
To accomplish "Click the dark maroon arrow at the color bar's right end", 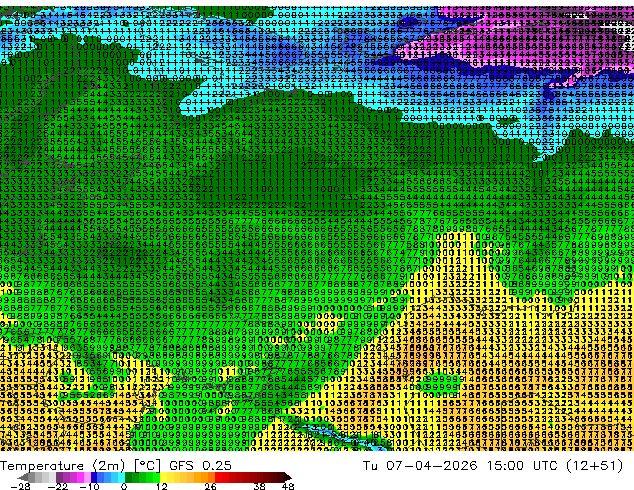I will [x=288, y=477].
